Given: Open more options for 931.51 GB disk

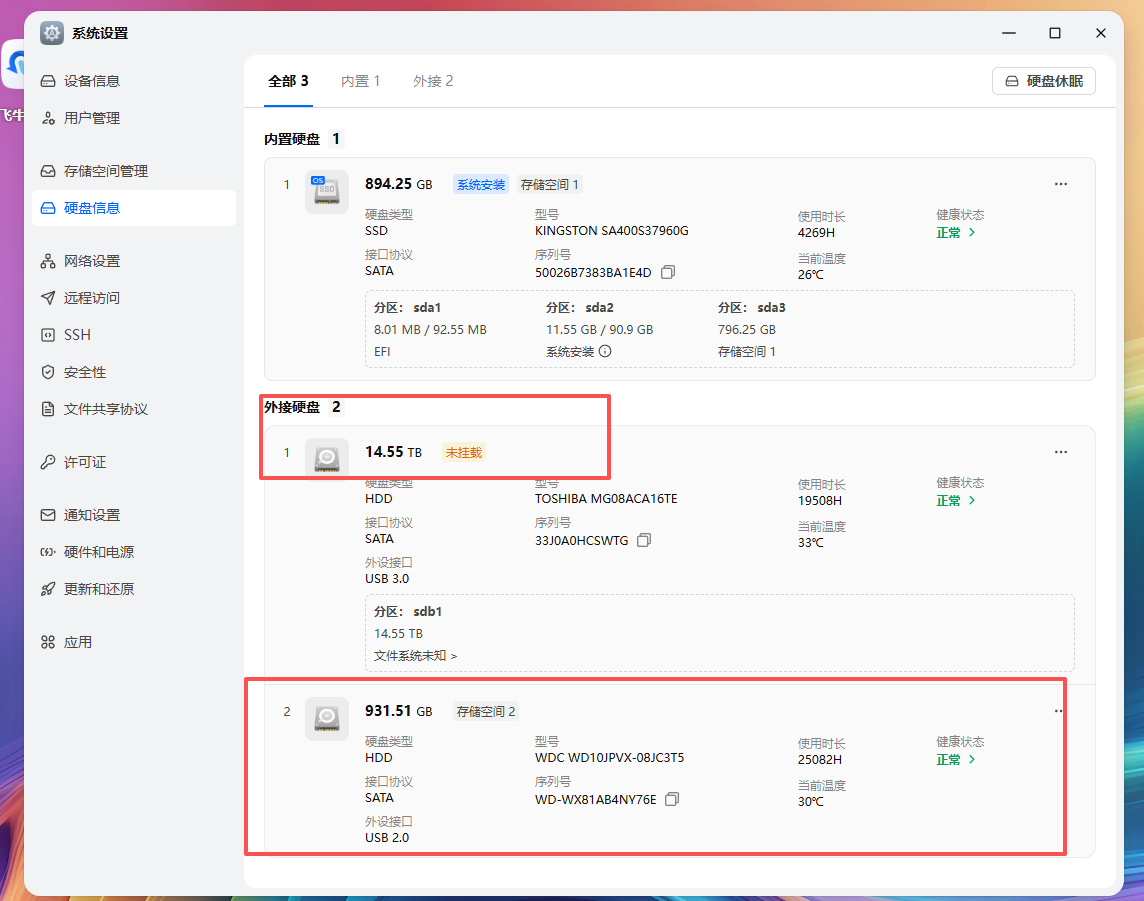Looking at the screenshot, I should coord(1059,711).
